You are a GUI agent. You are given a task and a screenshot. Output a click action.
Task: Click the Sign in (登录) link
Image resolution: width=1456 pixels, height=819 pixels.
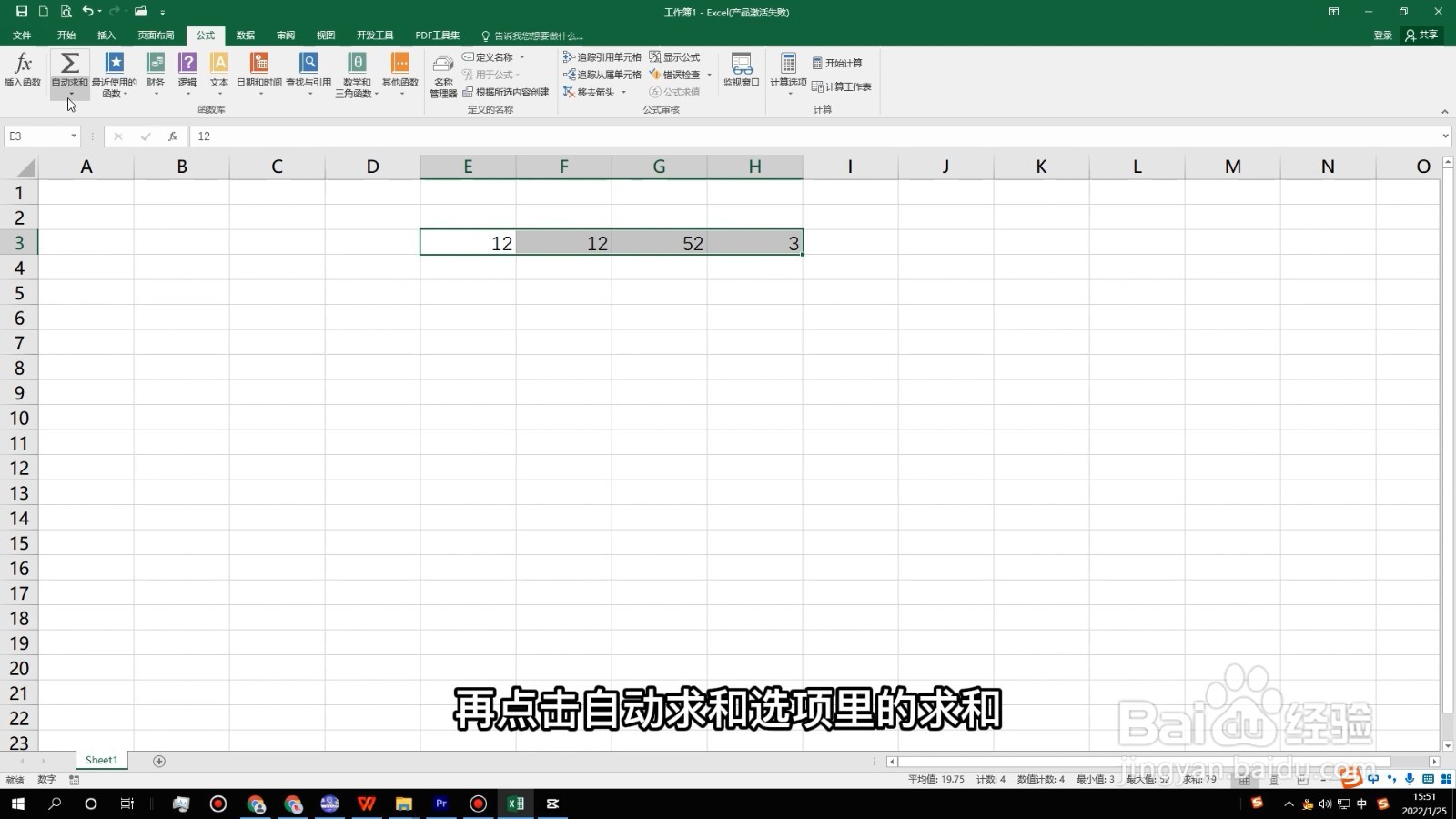coord(1383,35)
